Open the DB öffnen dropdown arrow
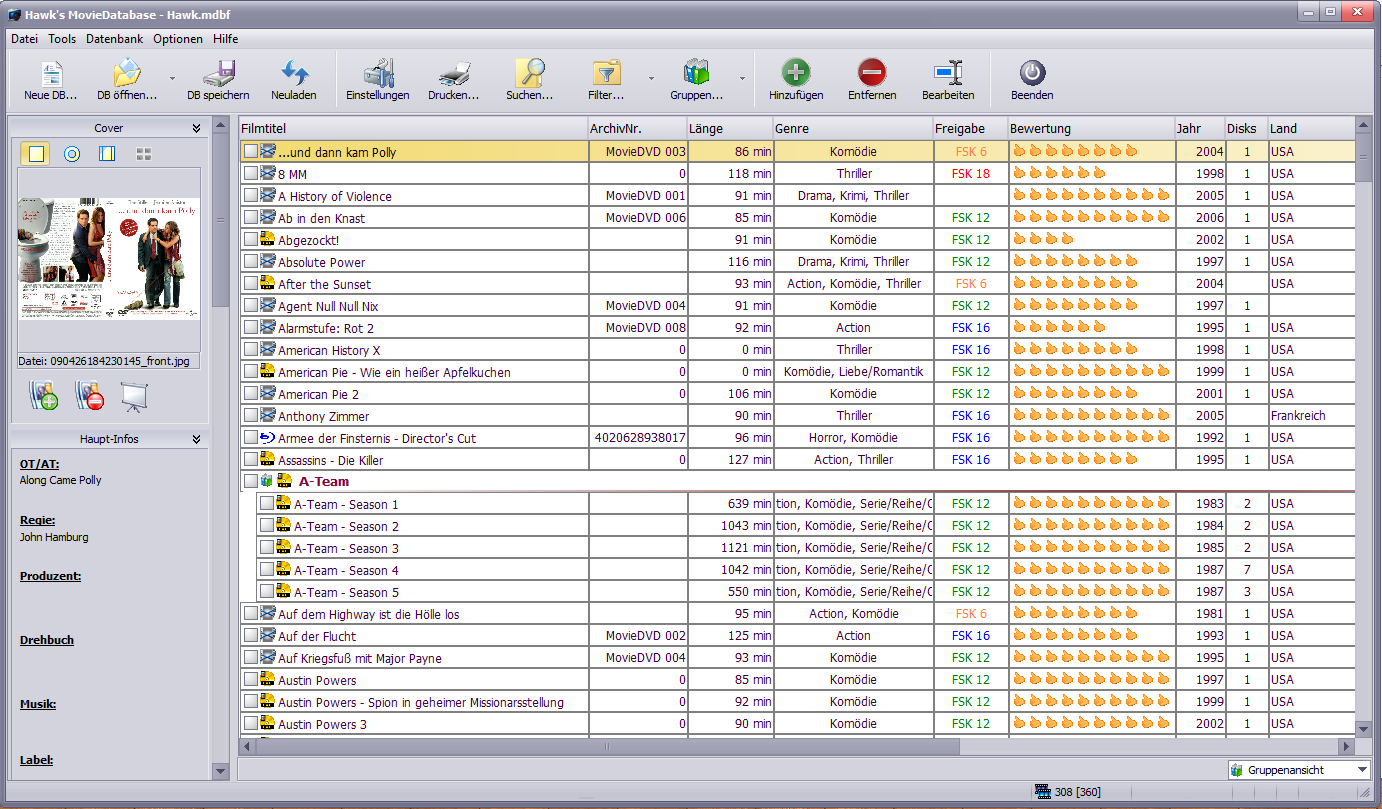Image resolution: width=1382 pixels, height=809 pixels. (171, 78)
